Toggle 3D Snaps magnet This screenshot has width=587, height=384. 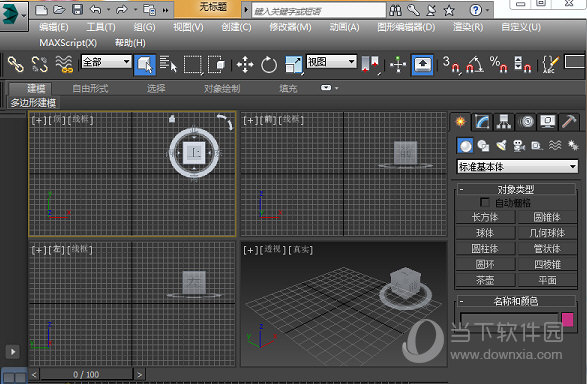tap(451, 64)
